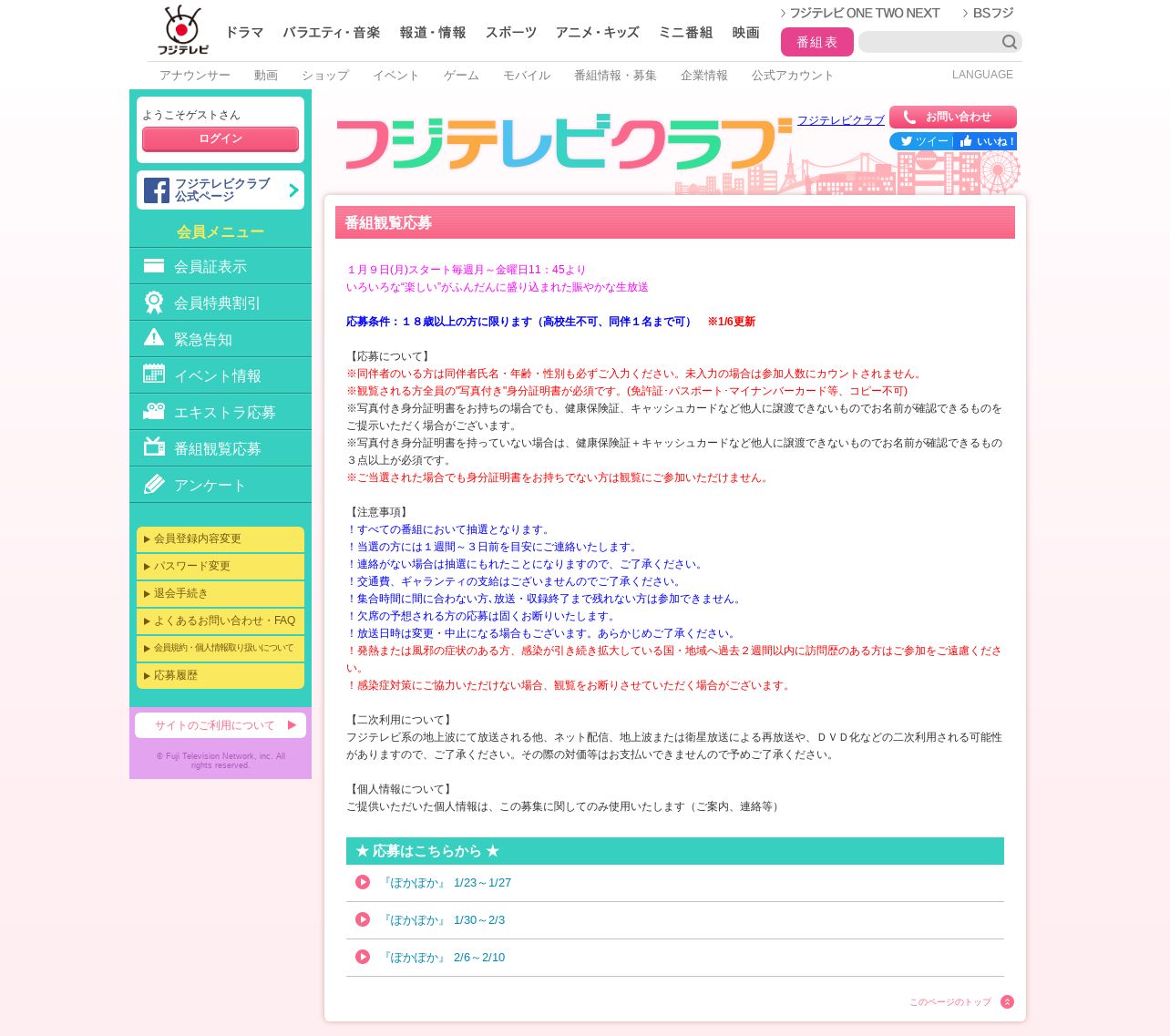1170x1036 pixels.
Task: Click サイトのご利用について button
Action: [x=221, y=725]
